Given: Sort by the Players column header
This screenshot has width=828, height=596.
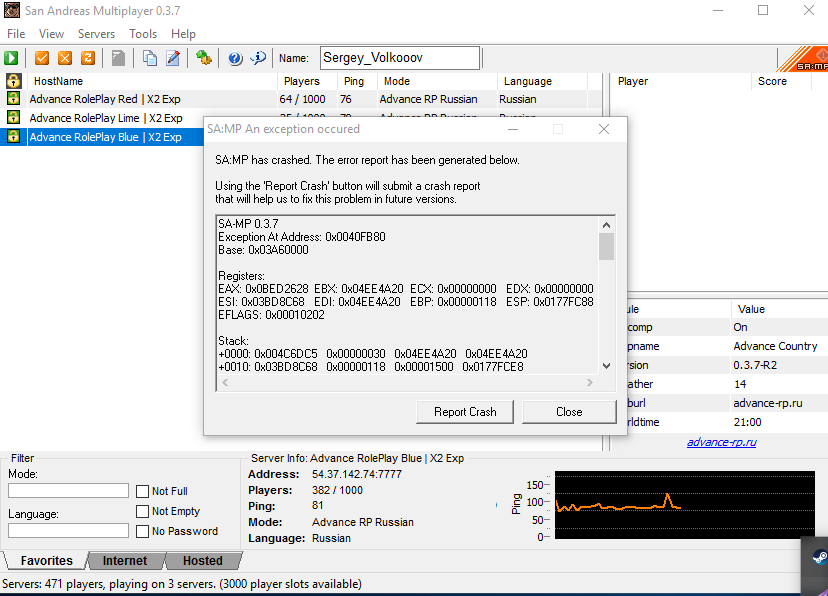Looking at the screenshot, I should tap(308, 81).
